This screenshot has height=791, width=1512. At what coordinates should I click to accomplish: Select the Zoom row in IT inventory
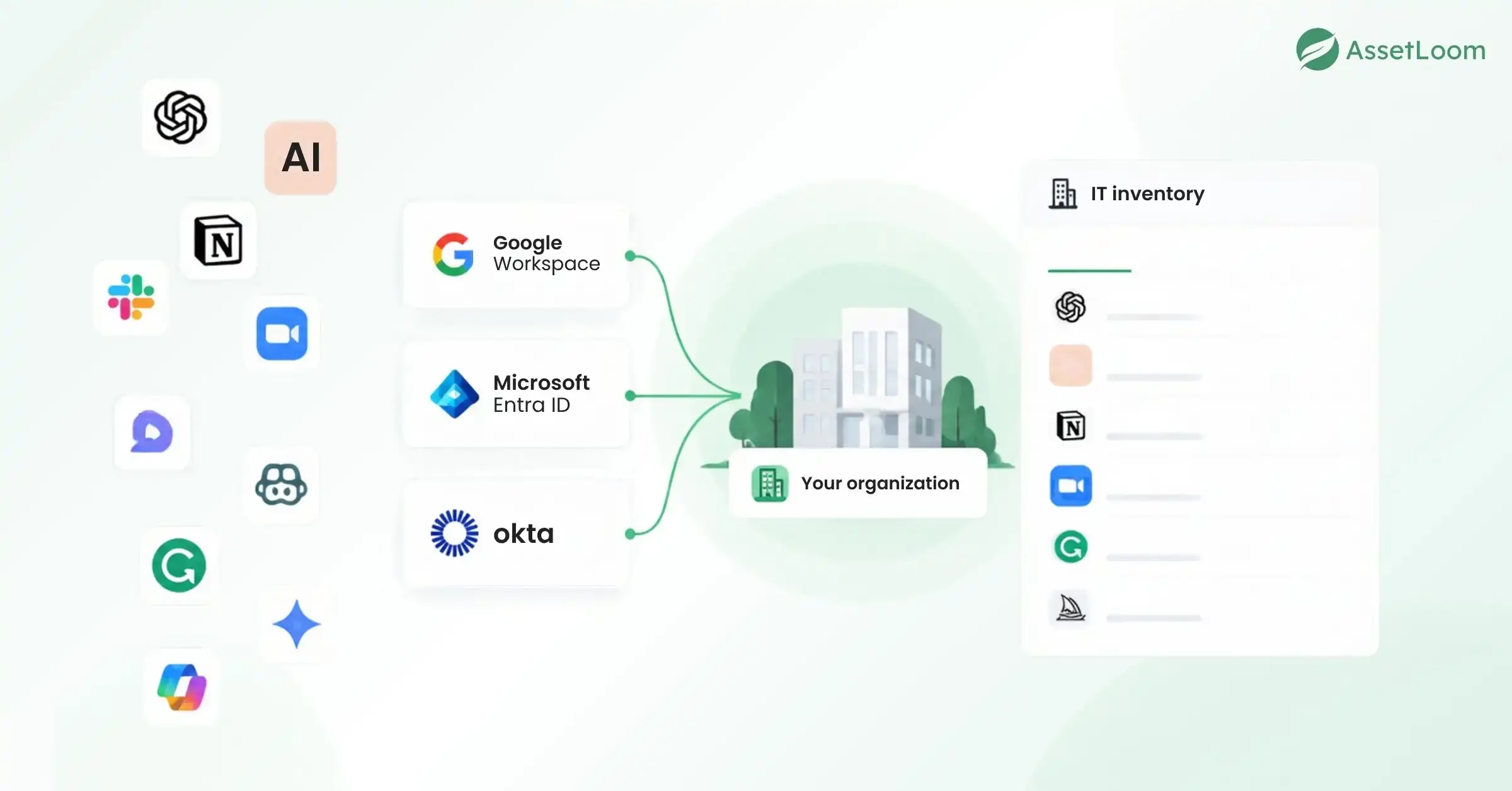pos(1200,486)
